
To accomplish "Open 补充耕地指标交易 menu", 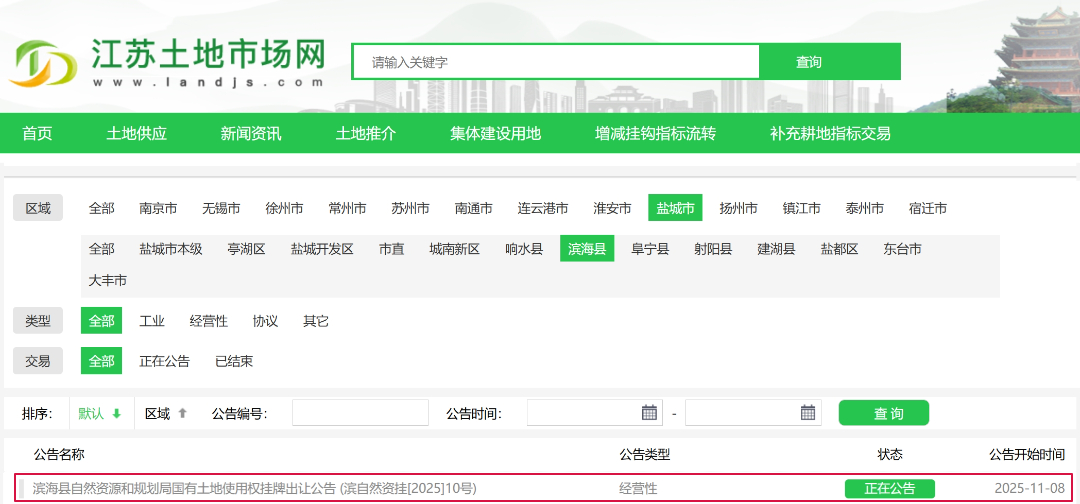I will (x=830, y=133).
